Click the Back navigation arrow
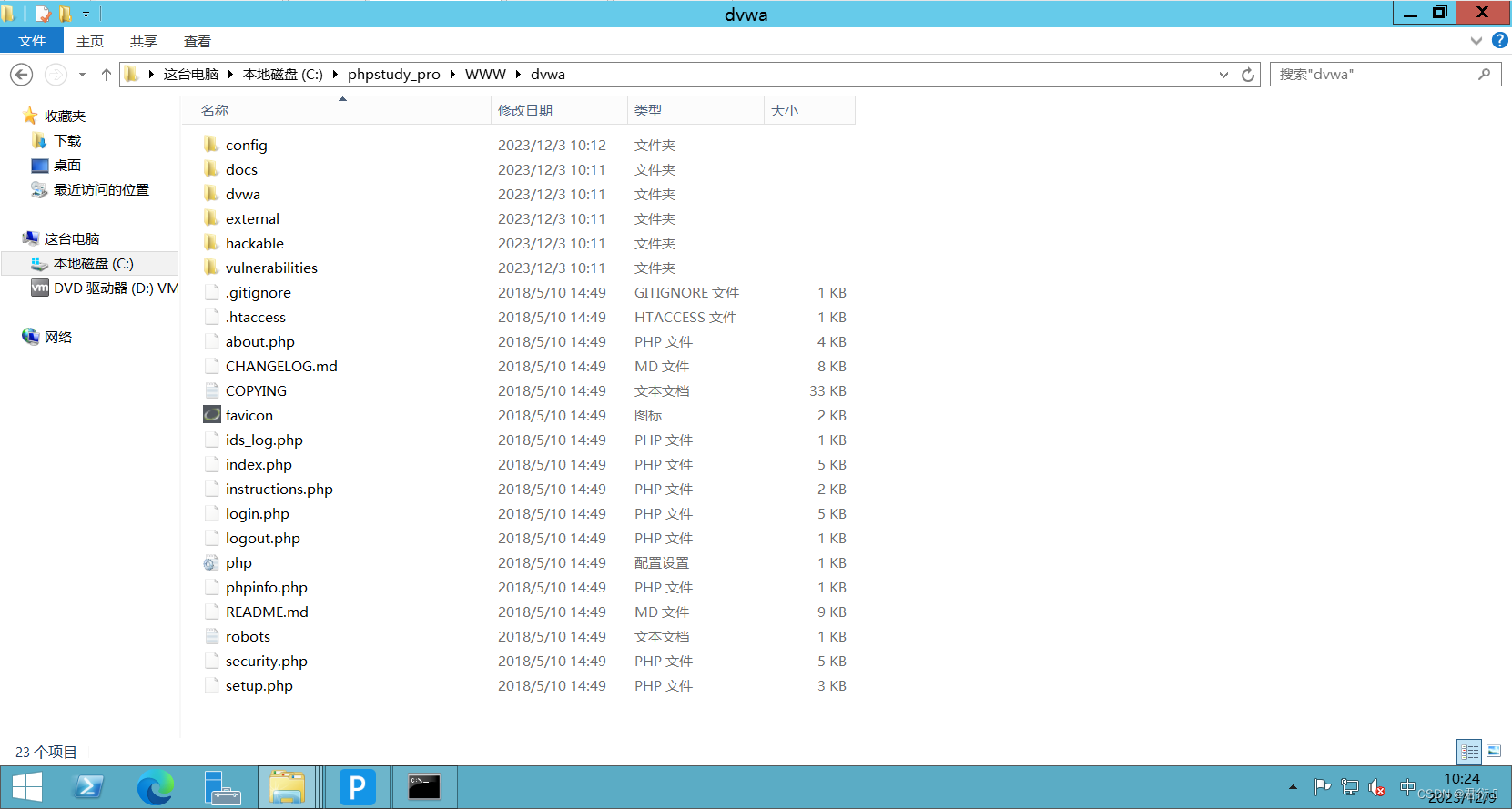Image resolution: width=1512 pixels, height=809 pixels. [x=22, y=75]
